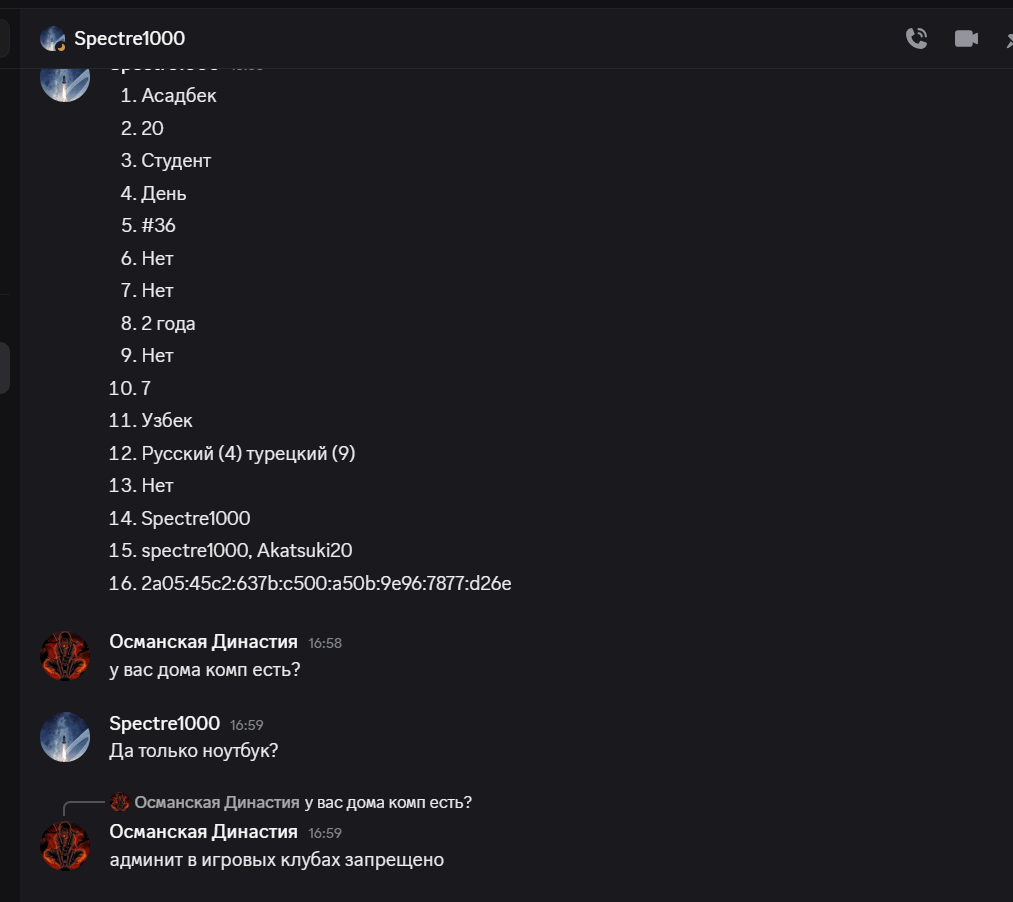Image resolution: width=1013 pixels, height=902 pixels.
Task: Click Османская Династия username on the last message
Action: point(203,832)
